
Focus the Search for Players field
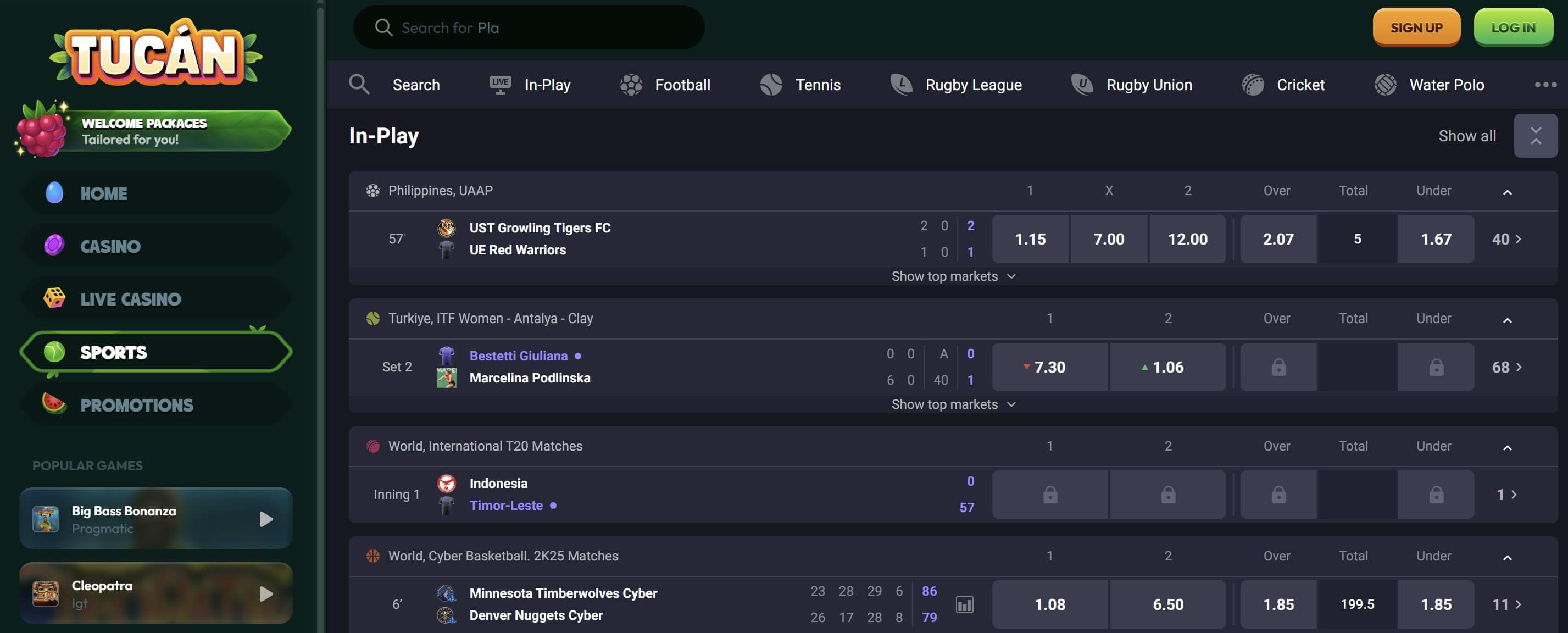pos(536,27)
